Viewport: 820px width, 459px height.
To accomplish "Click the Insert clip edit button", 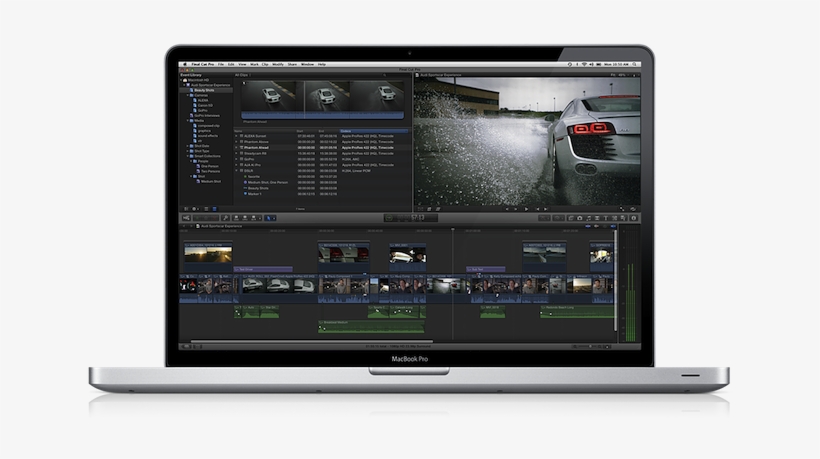I will pyautogui.click(x=245, y=218).
